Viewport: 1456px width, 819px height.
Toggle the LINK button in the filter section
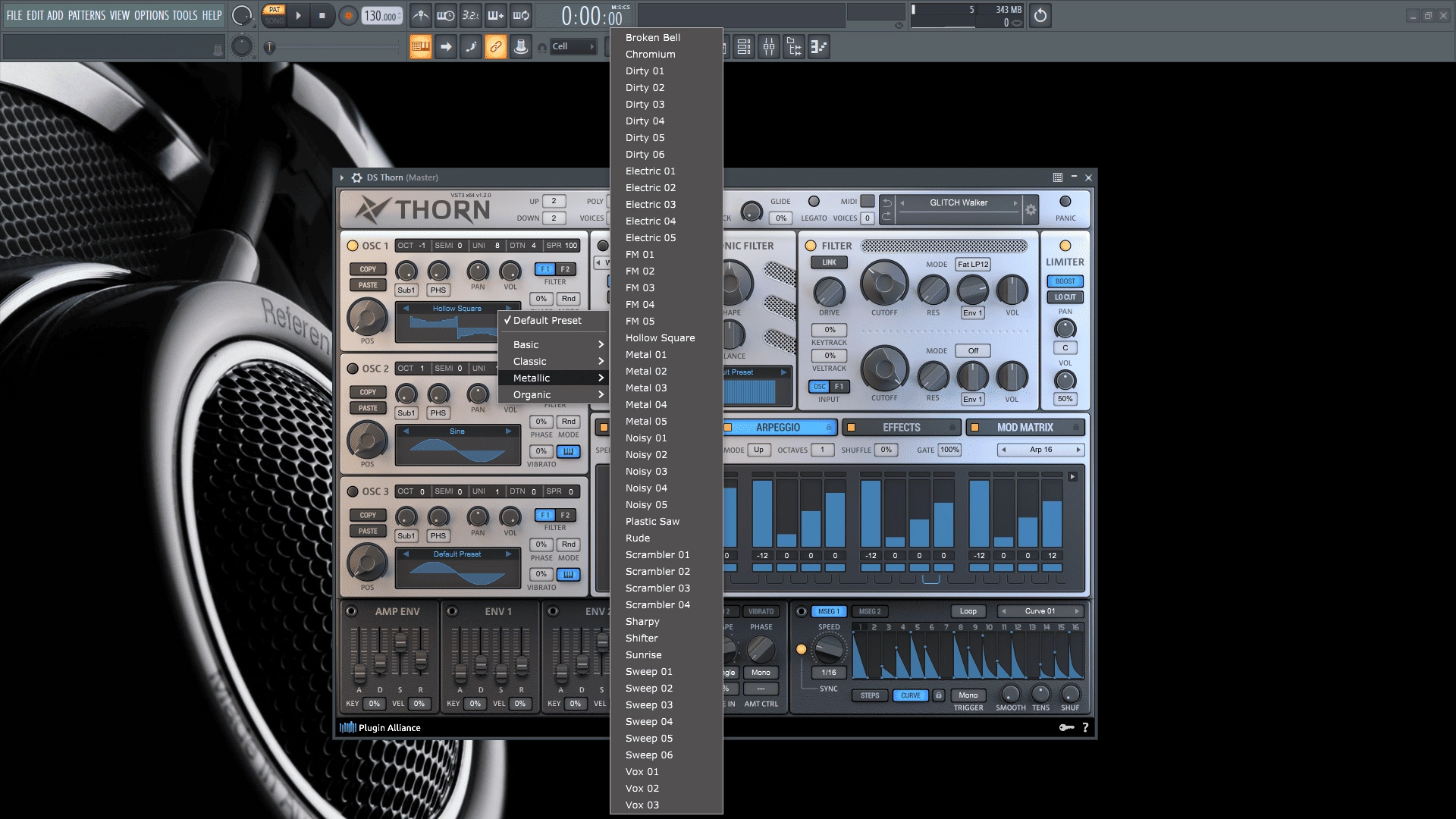coord(829,262)
